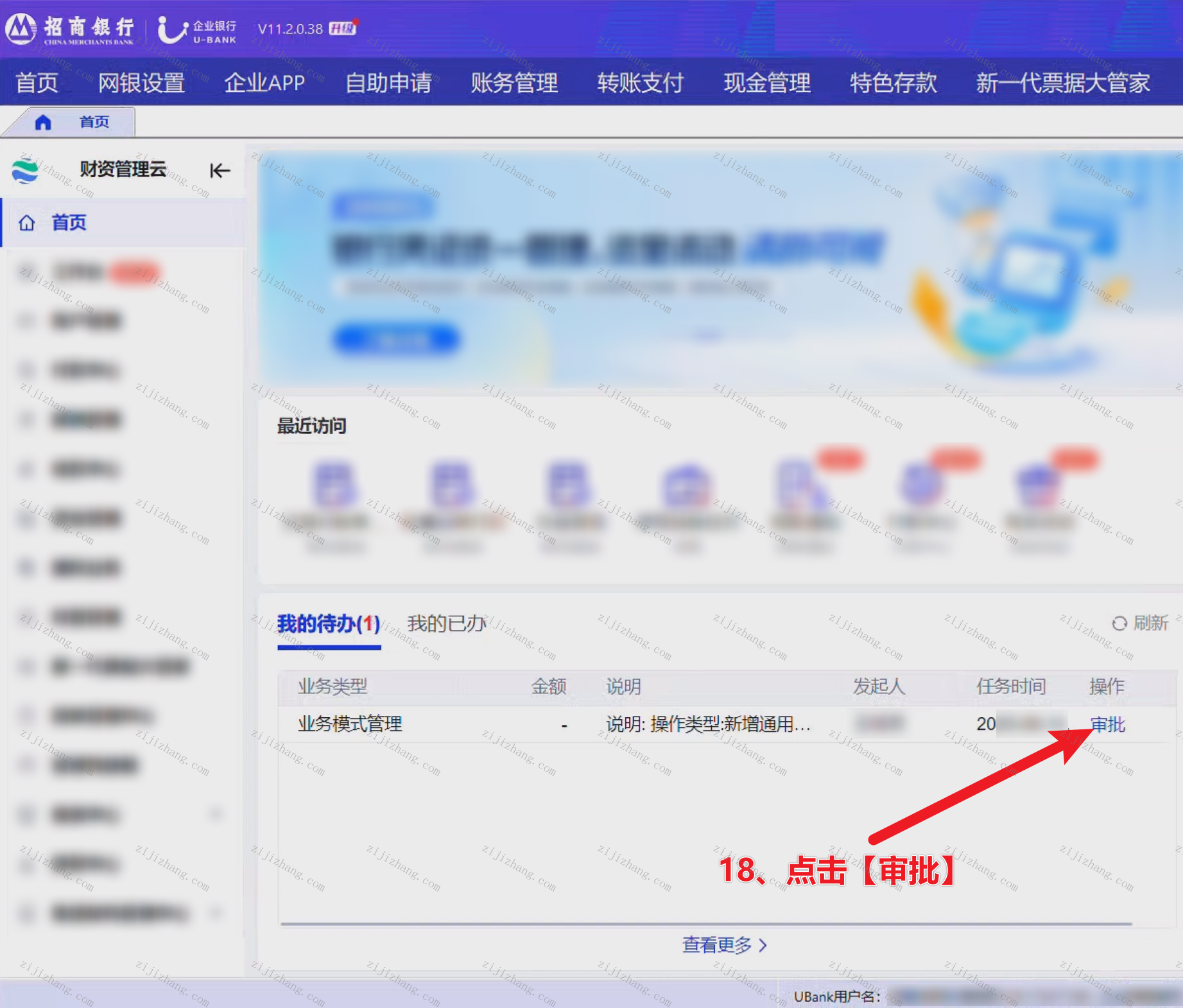Open the 网银设置 menu
The height and width of the screenshot is (1008, 1183).
[141, 83]
